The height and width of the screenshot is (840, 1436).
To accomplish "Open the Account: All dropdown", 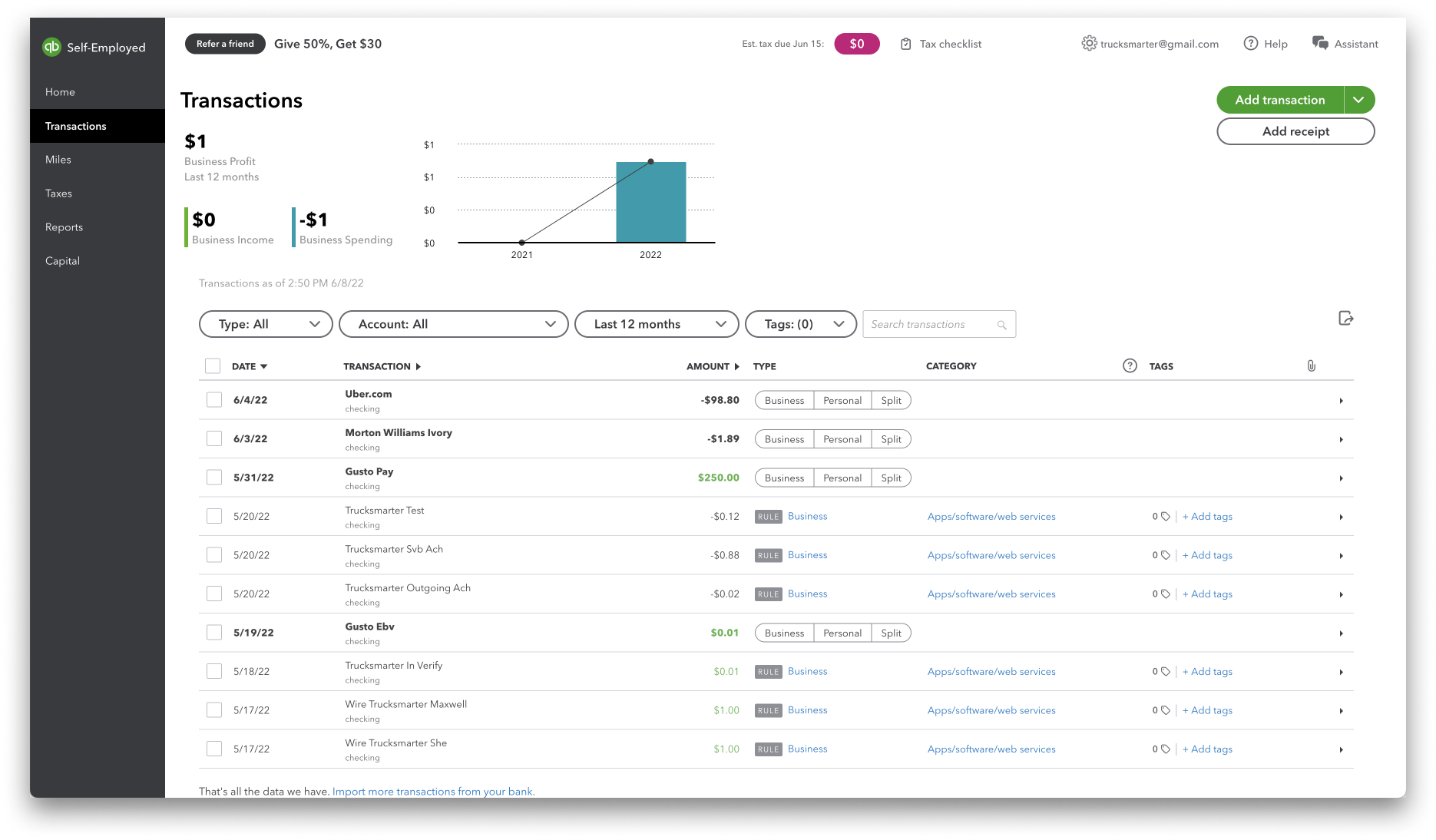I will [454, 324].
